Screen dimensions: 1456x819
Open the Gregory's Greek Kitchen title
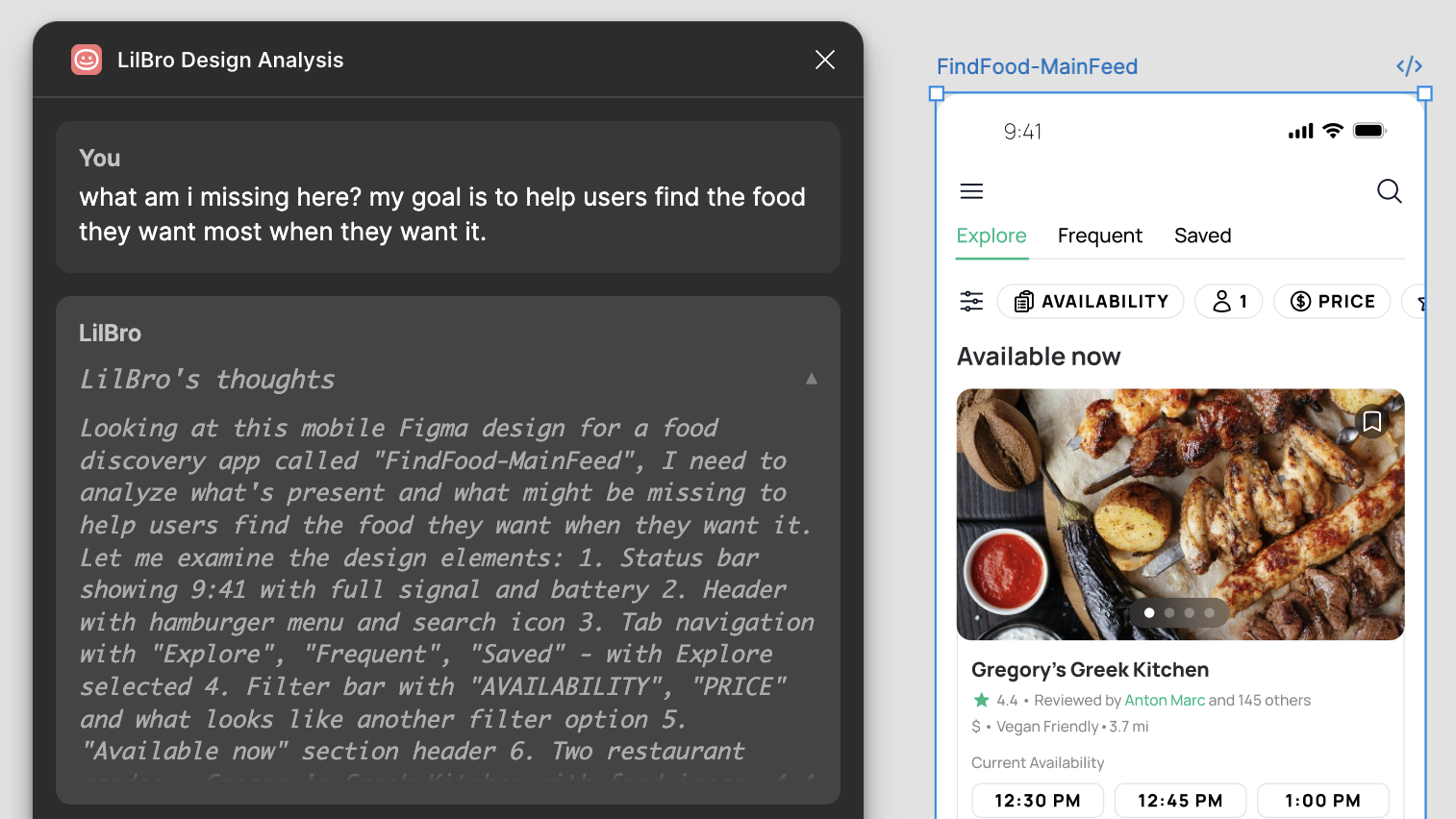click(1090, 669)
